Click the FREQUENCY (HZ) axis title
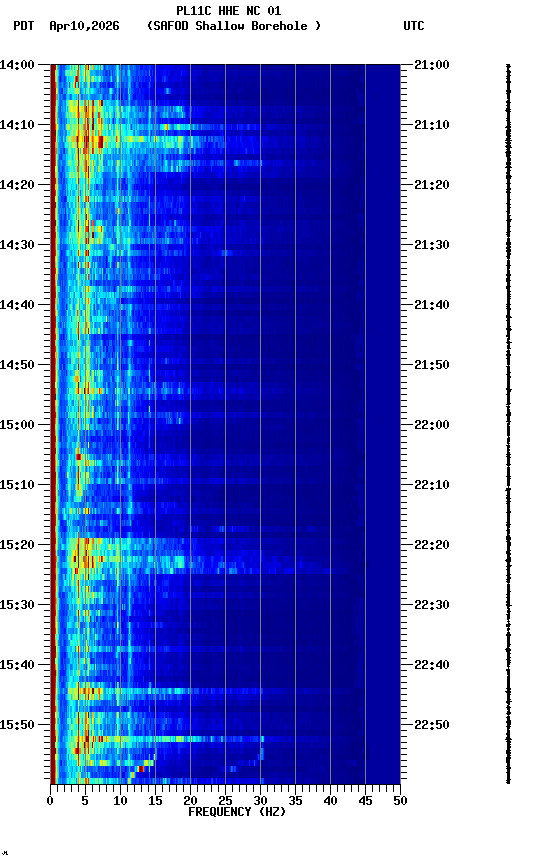552x864 pixels. [237, 812]
